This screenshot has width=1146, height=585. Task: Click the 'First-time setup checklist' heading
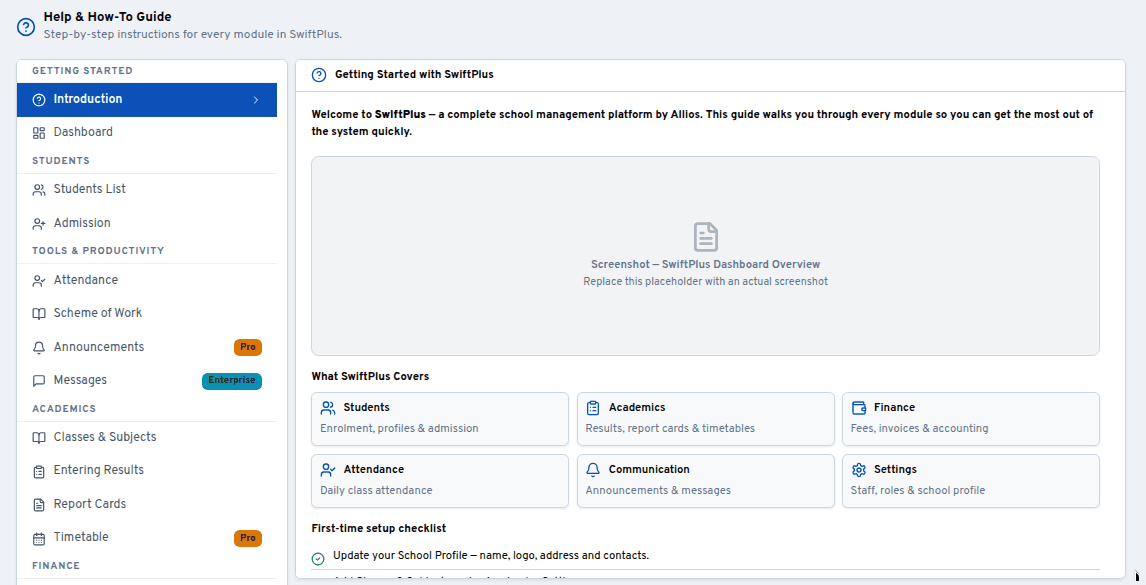pyautogui.click(x=379, y=529)
